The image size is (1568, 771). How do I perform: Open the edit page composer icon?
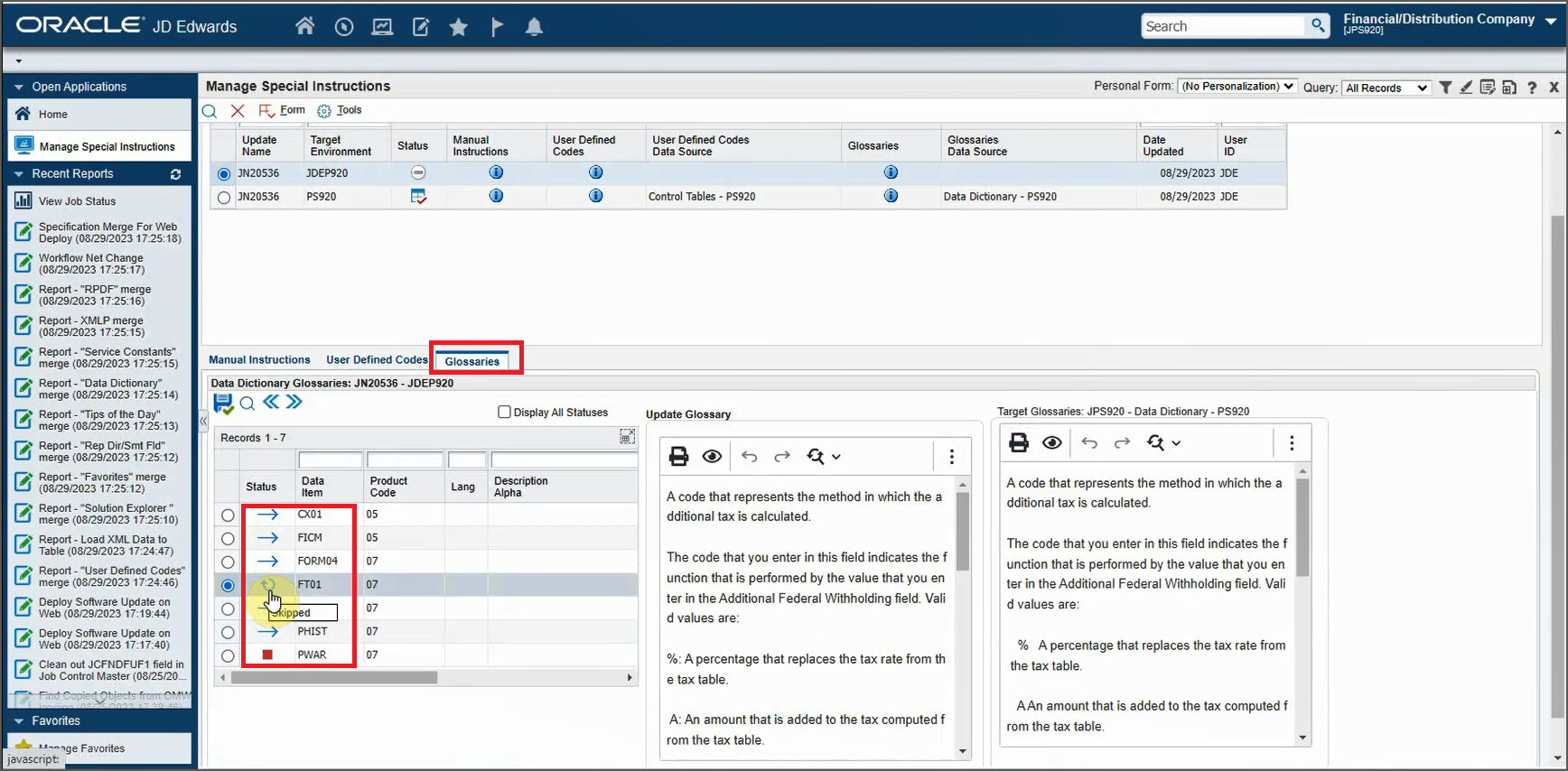pyautogui.click(x=421, y=27)
